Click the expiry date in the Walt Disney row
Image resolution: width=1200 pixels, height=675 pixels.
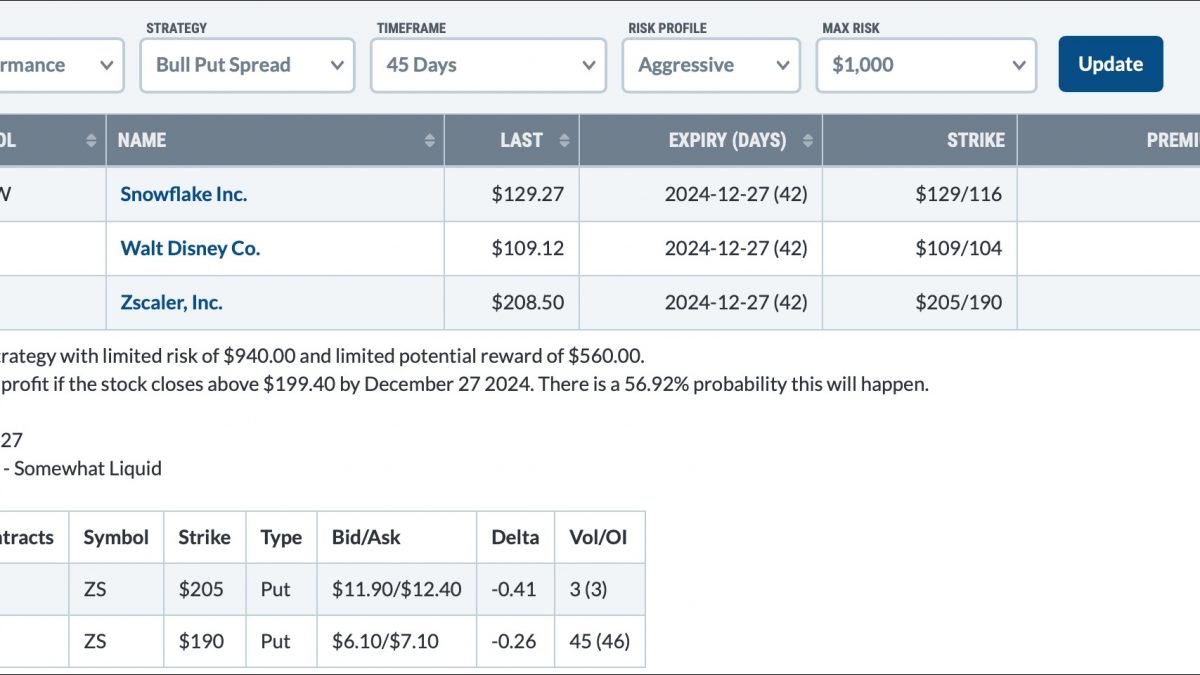[736, 248]
